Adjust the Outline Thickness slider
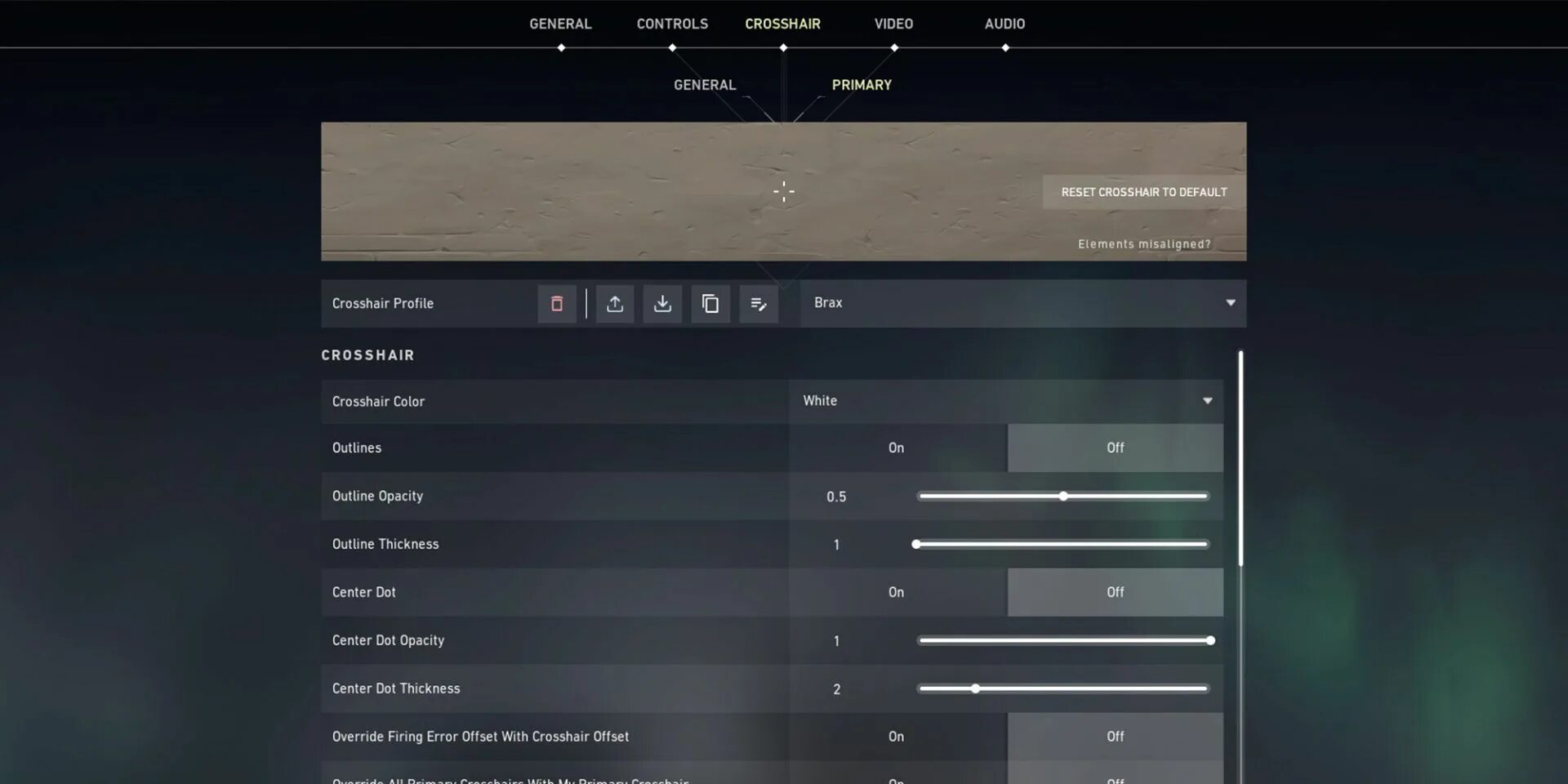1568x784 pixels. point(1062,544)
